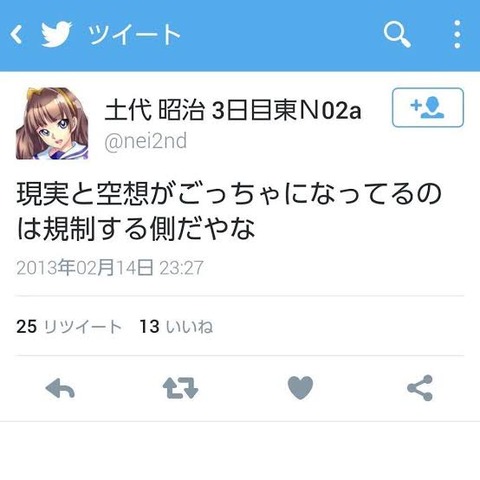480x480 pixels.
Task: Open the anime girl profile avatar
Action: tap(52, 123)
